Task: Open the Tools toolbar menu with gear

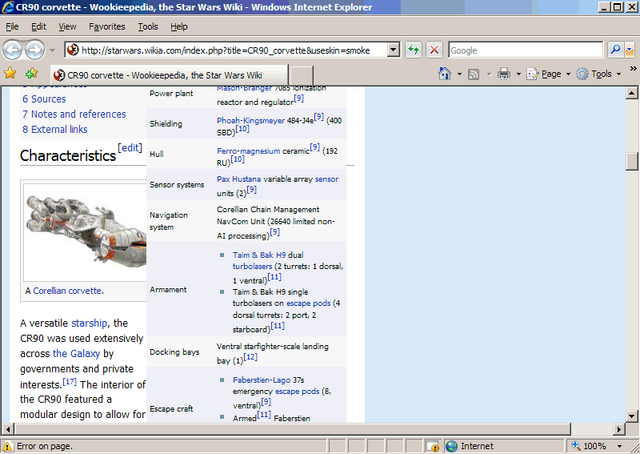Action: [x=599, y=74]
